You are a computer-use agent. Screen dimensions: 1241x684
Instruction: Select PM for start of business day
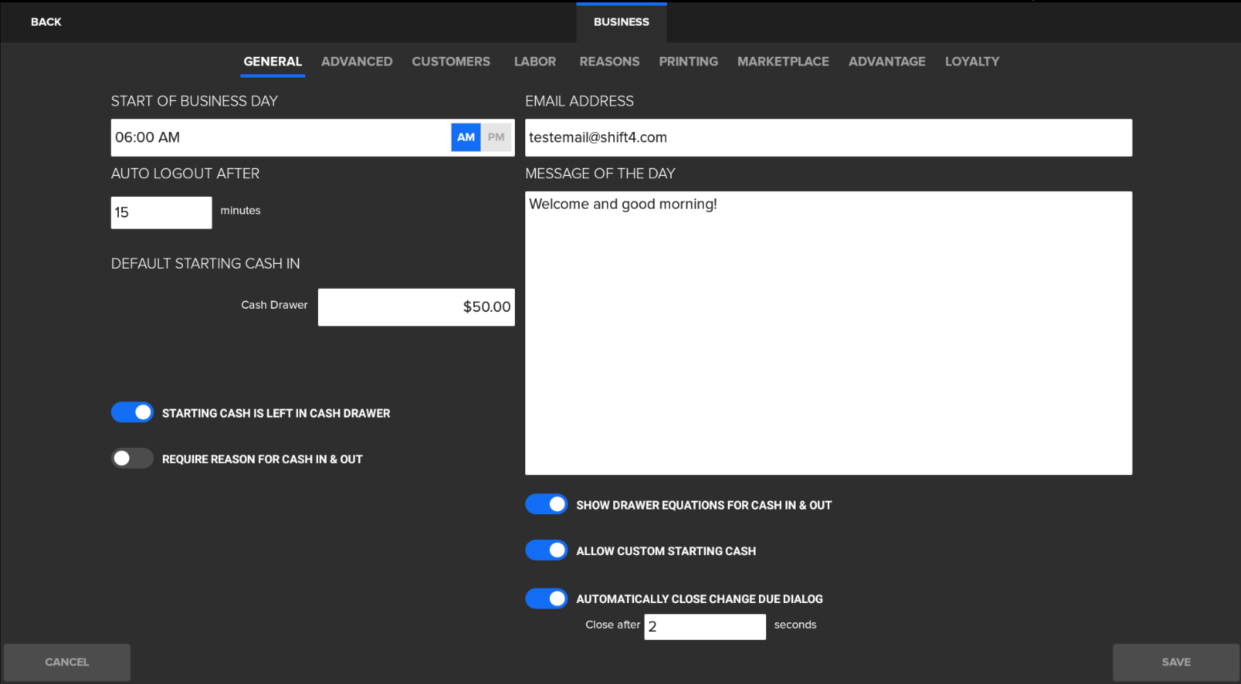pyautogui.click(x=496, y=138)
